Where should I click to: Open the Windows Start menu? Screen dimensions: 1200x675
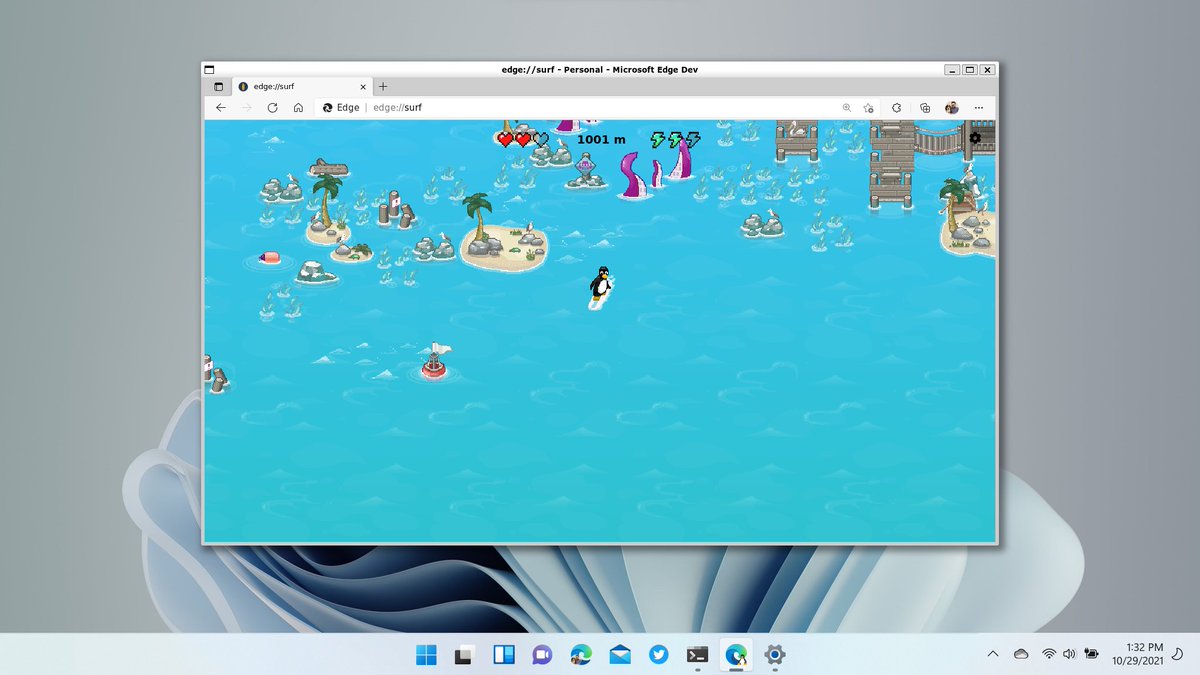tap(426, 655)
